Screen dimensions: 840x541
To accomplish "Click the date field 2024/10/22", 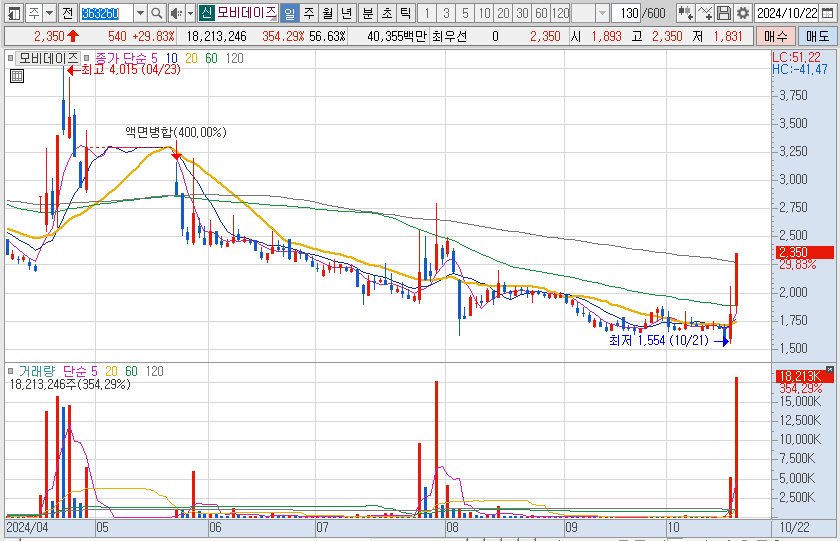I will tap(787, 13).
